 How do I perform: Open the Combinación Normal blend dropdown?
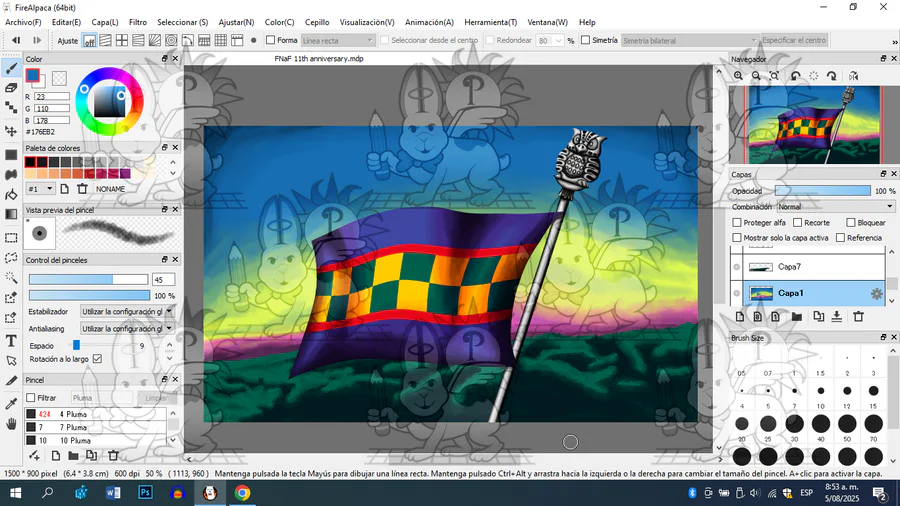(x=836, y=207)
